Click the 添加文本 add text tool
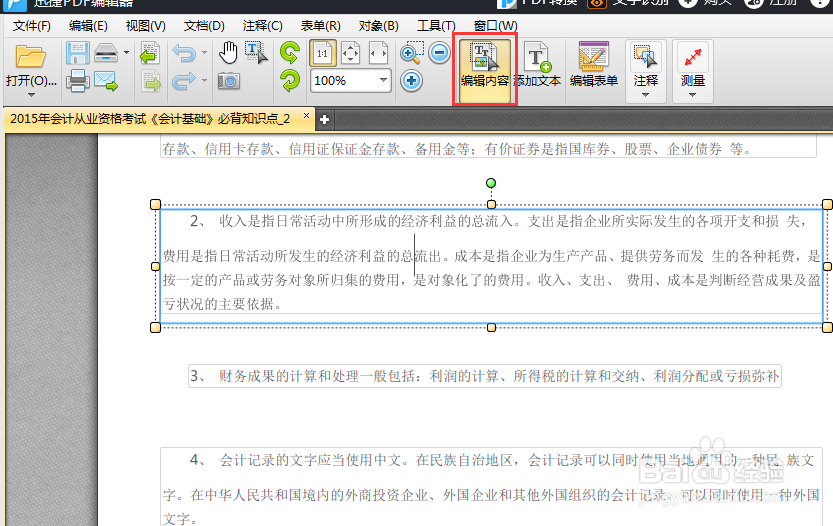 click(538, 65)
